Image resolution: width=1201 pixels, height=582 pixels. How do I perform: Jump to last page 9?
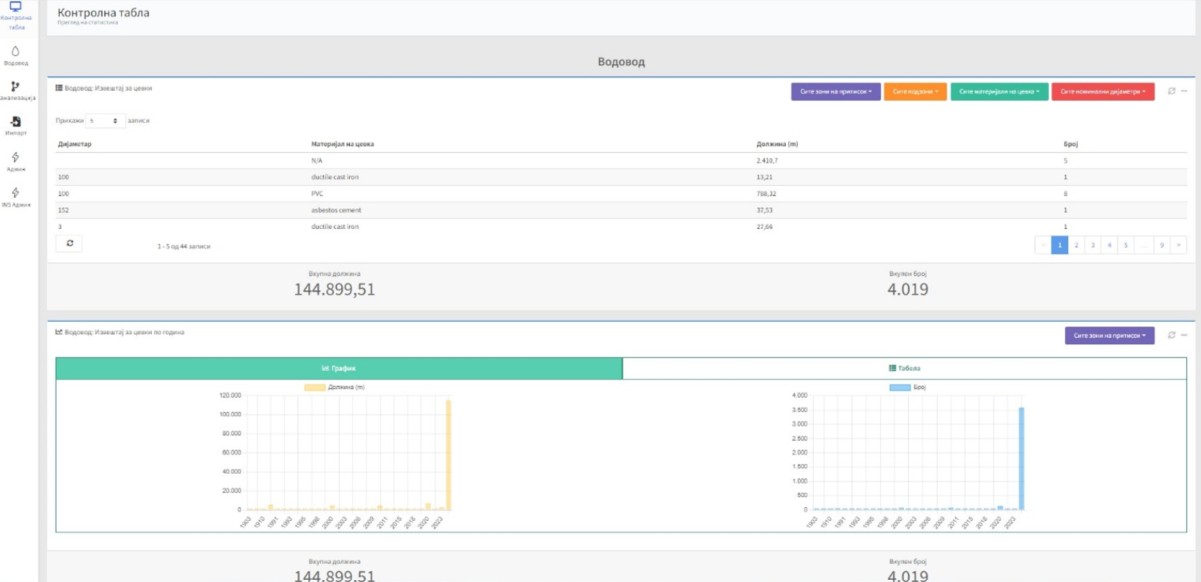point(1162,244)
